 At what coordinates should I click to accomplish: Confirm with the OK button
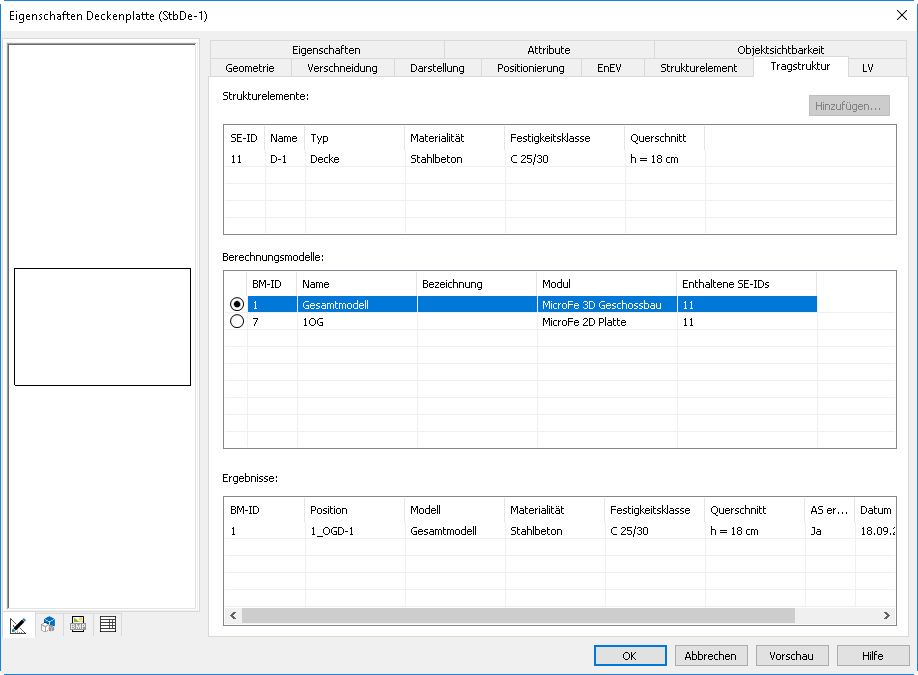(630, 656)
